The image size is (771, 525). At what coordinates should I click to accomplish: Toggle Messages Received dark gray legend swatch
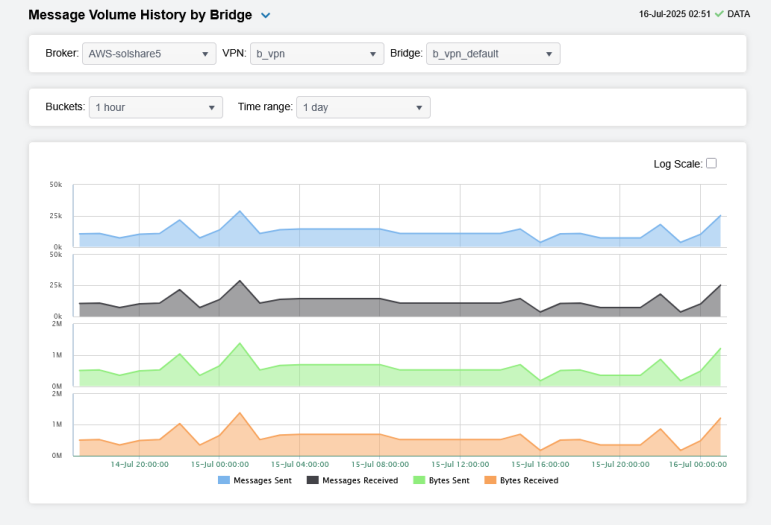click(x=312, y=480)
